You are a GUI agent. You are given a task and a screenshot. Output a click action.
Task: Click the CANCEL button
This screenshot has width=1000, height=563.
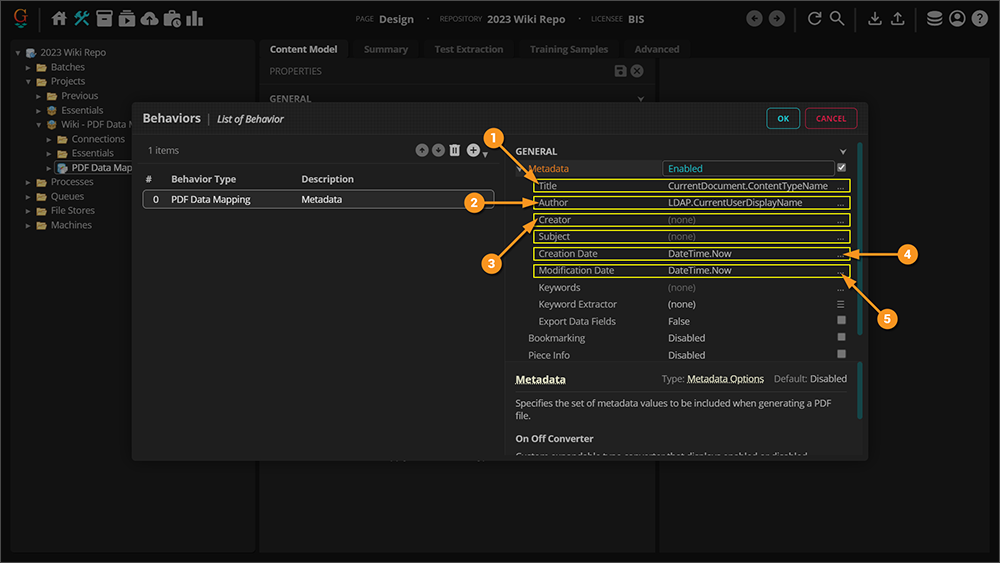click(x=830, y=118)
